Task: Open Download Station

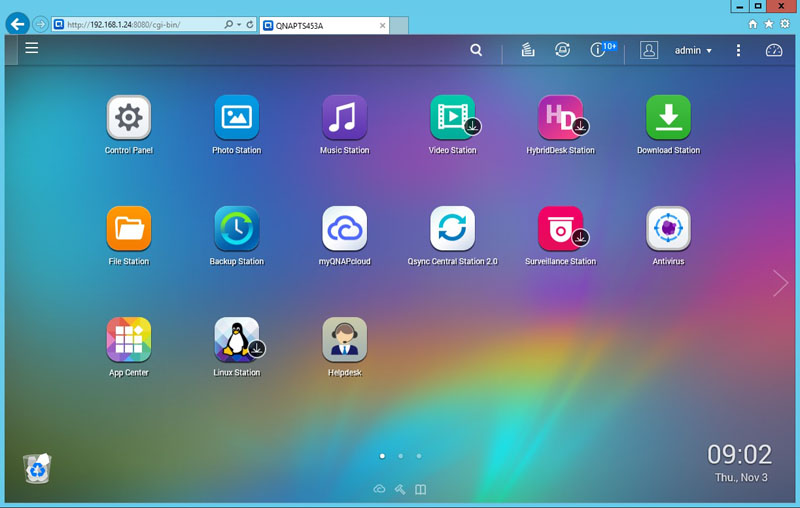Action: pos(668,118)
